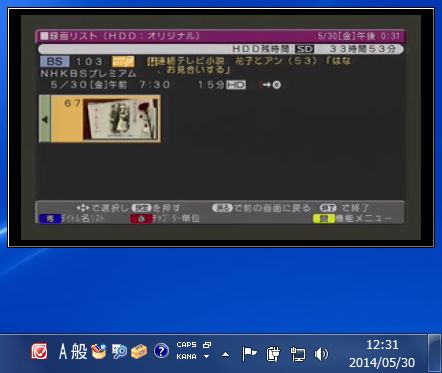Toggle the CAPS indicator on the language bar
This screenshot has height=373, width=442.
pyautogui.click(x=186, y=345)
